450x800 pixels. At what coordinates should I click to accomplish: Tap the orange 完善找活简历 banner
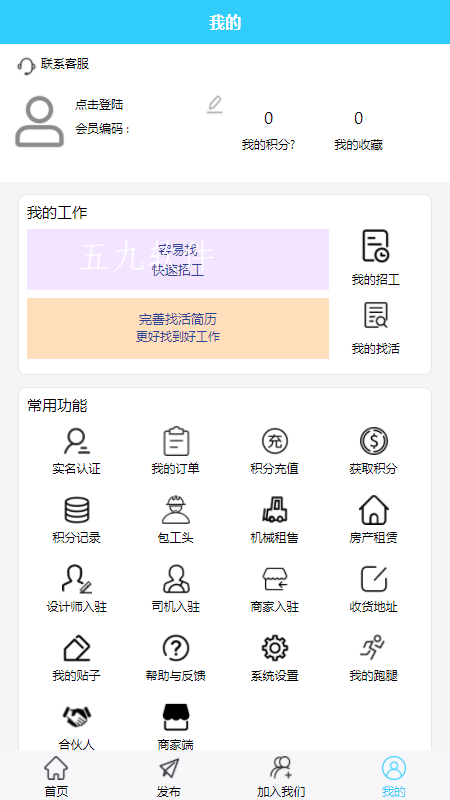coord(178,328)
